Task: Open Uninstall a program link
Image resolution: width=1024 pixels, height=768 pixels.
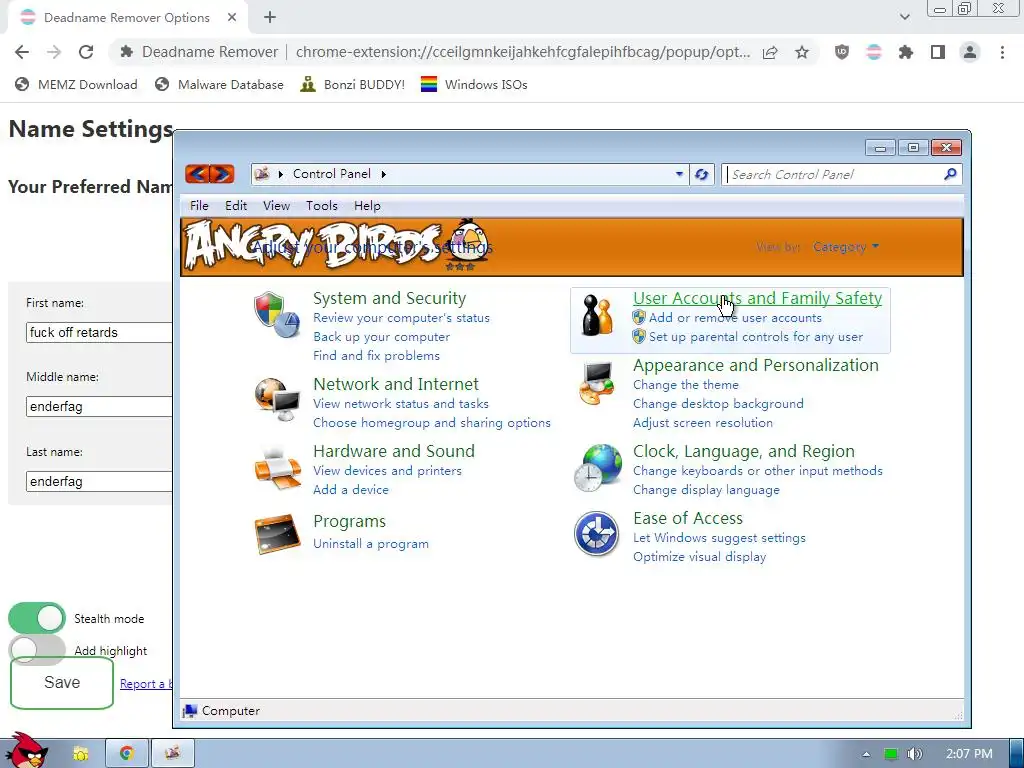Action: click(371, 543)
